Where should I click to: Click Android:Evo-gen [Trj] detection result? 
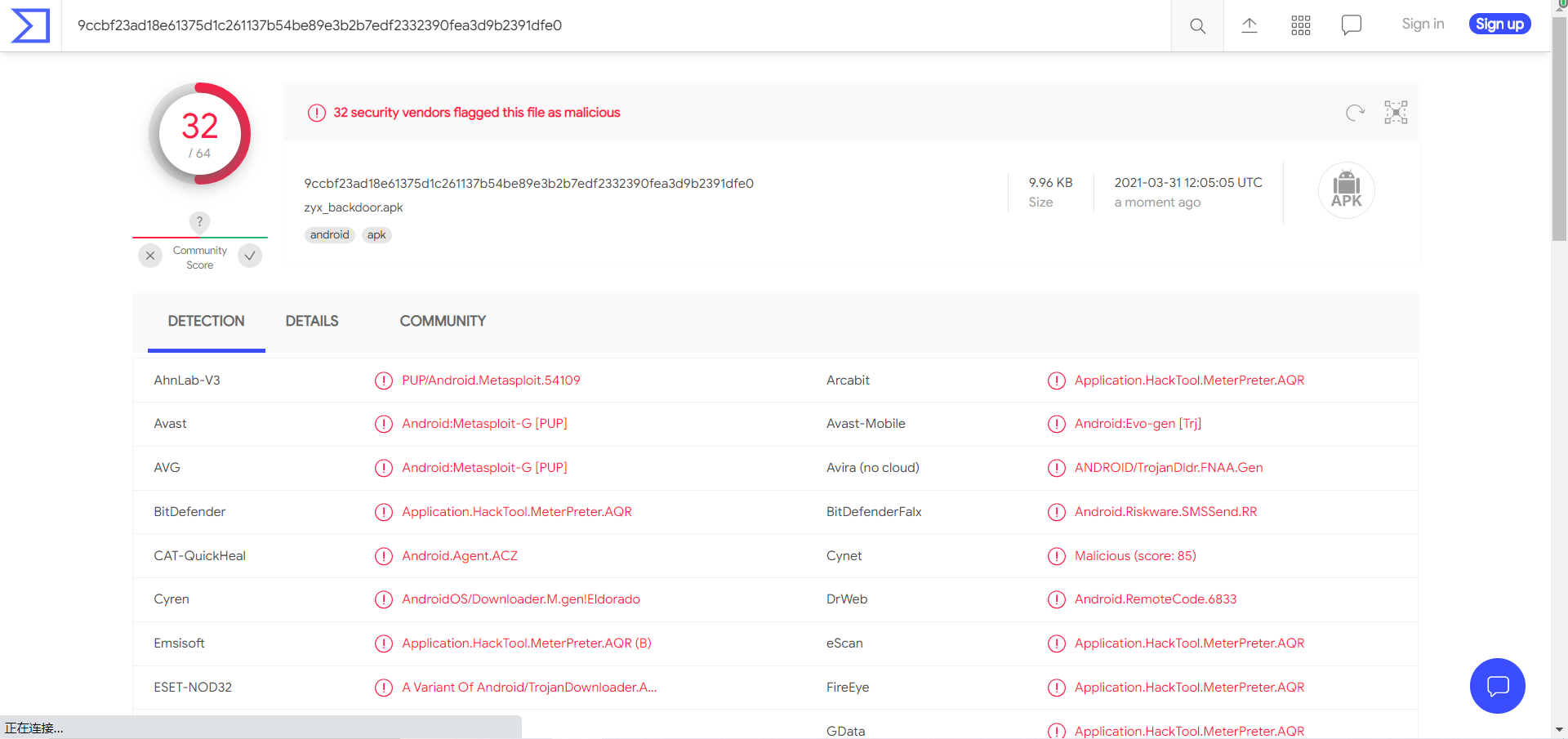1138,424
